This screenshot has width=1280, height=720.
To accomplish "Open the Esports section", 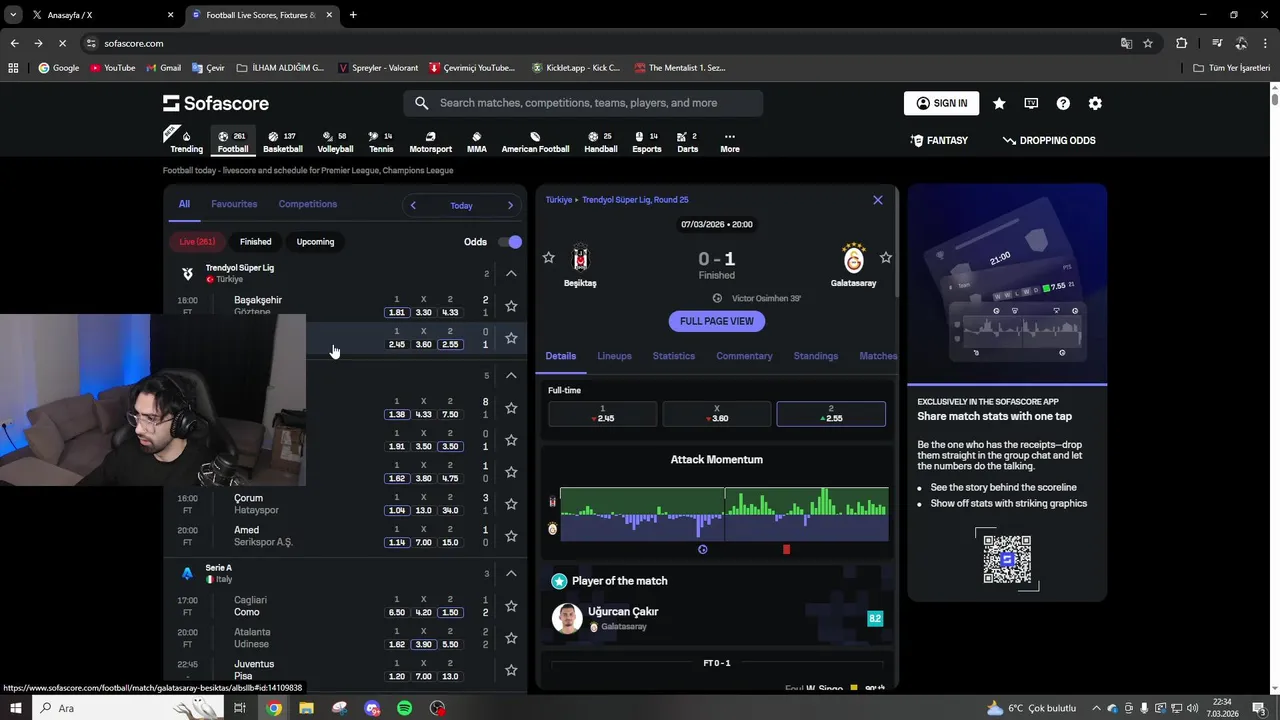I will (647, 142).
